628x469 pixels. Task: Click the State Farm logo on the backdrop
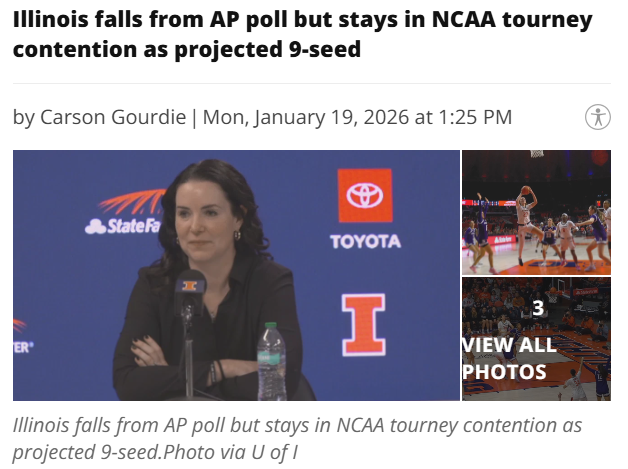click(x=124, y=225)
